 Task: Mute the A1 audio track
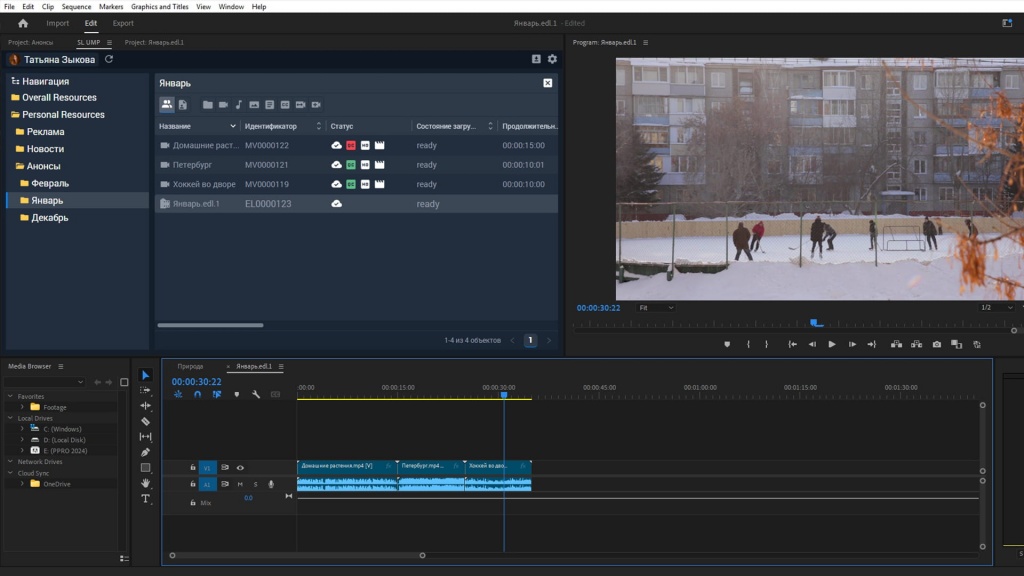pyautogui.click(x=240, y=484)
